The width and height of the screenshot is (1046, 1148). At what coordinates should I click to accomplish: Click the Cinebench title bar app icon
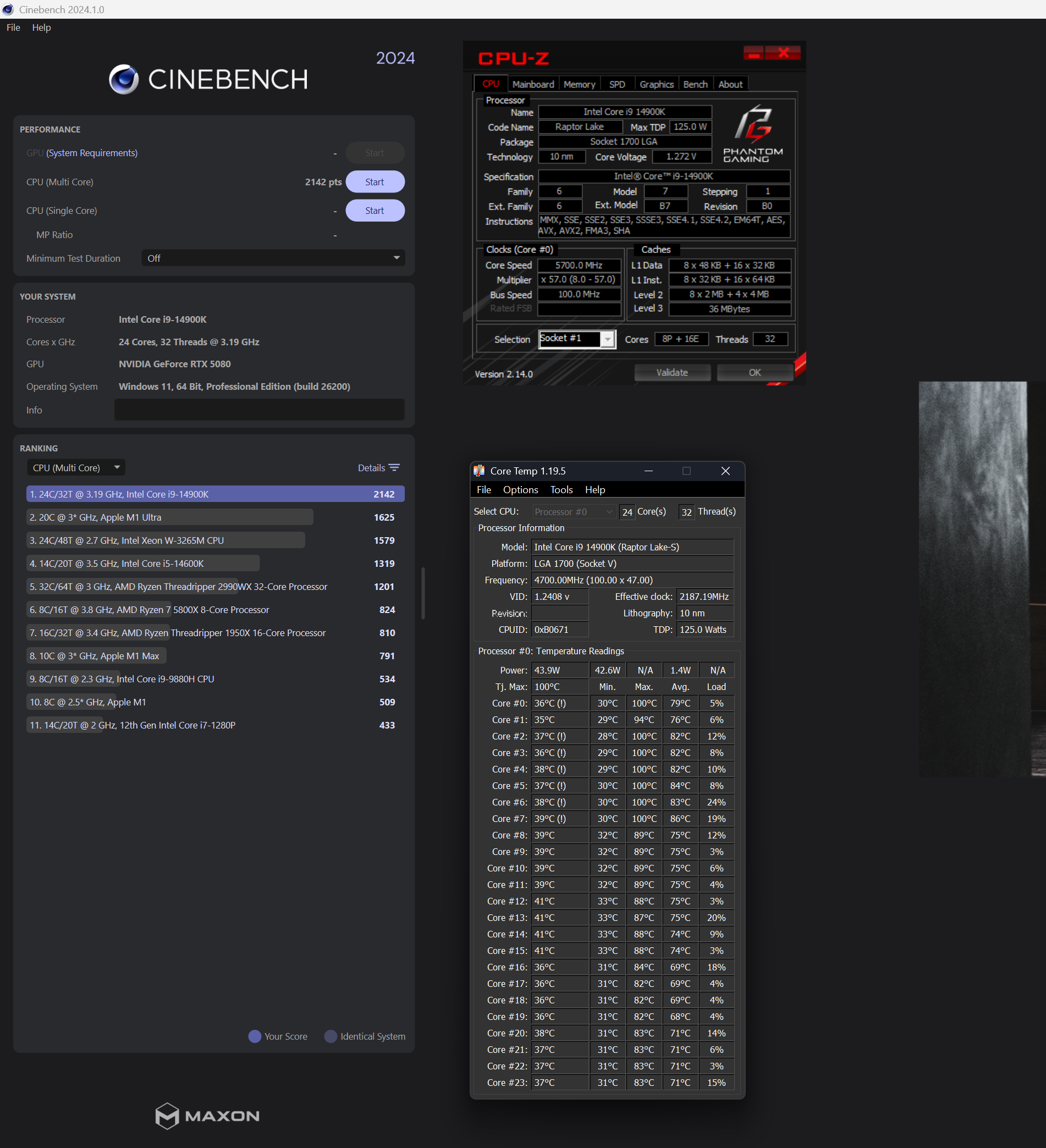[x=8, y=10]
